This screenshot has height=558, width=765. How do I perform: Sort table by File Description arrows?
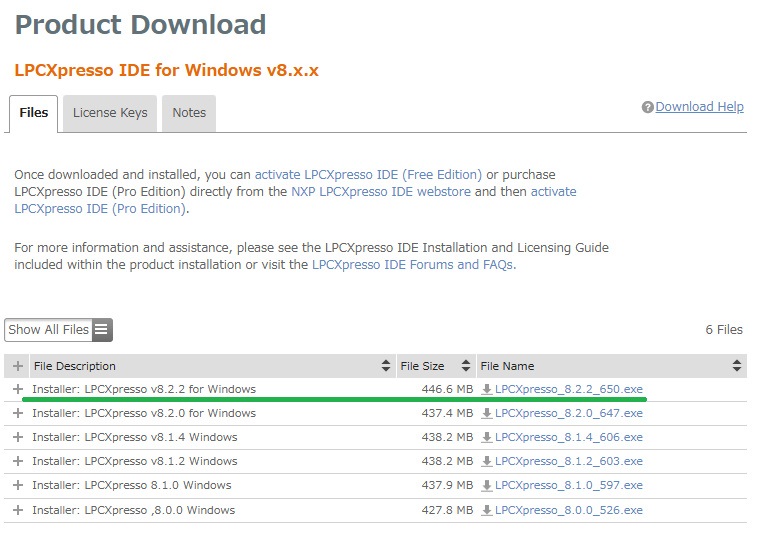coord(386,366)
